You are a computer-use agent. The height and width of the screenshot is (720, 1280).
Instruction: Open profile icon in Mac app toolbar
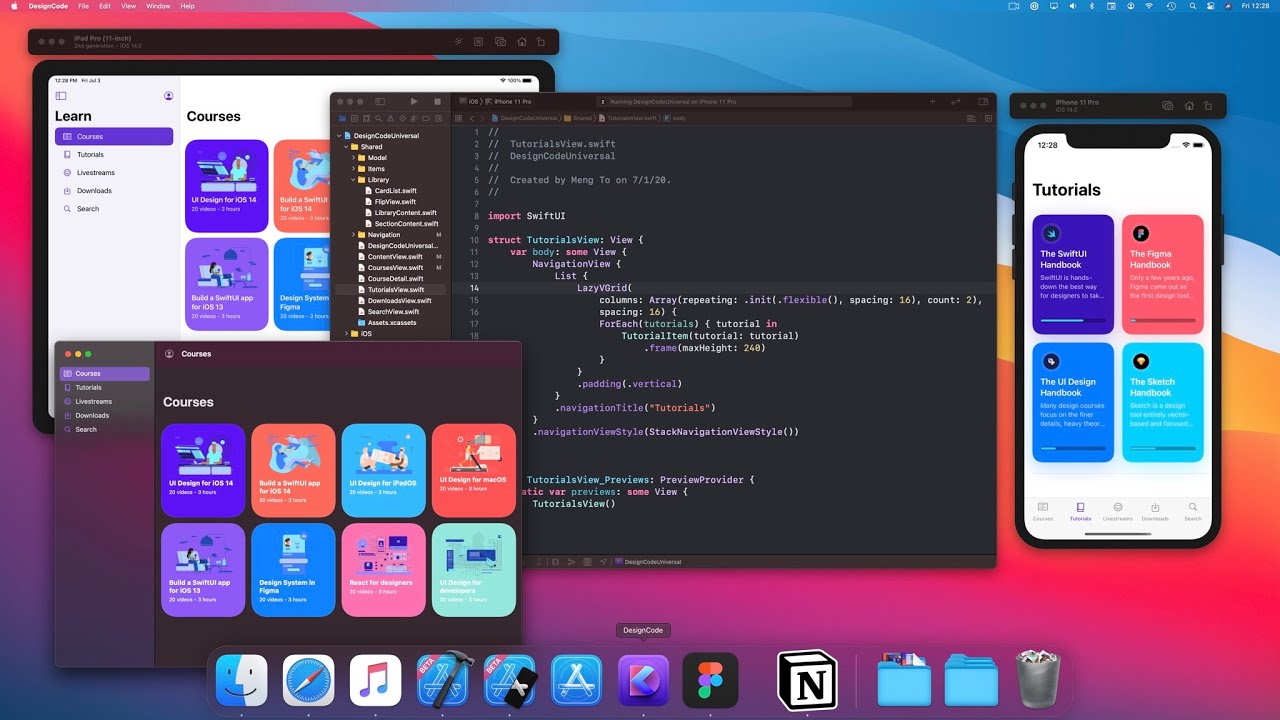coord(169,354)
